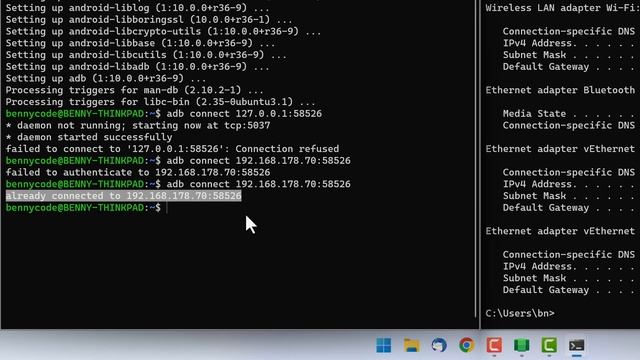
Task: Click the C:\Users\bn> prompt in right terminal
Action: pyautogui.click(x=520, y=313)
